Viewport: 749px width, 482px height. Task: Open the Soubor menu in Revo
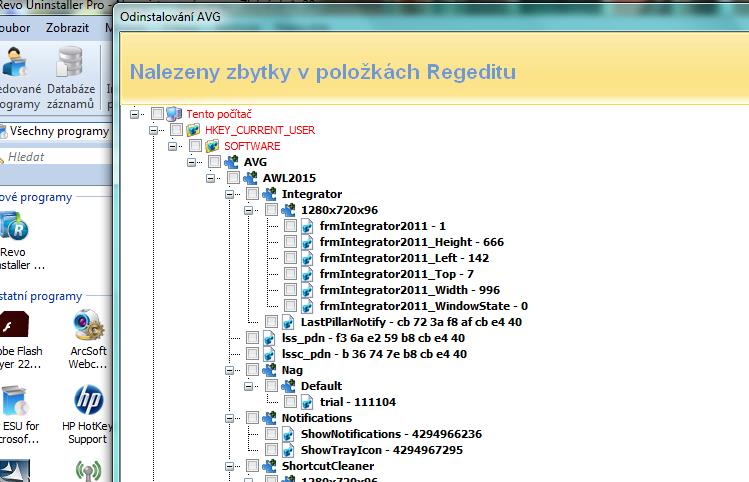click(14, 28)
